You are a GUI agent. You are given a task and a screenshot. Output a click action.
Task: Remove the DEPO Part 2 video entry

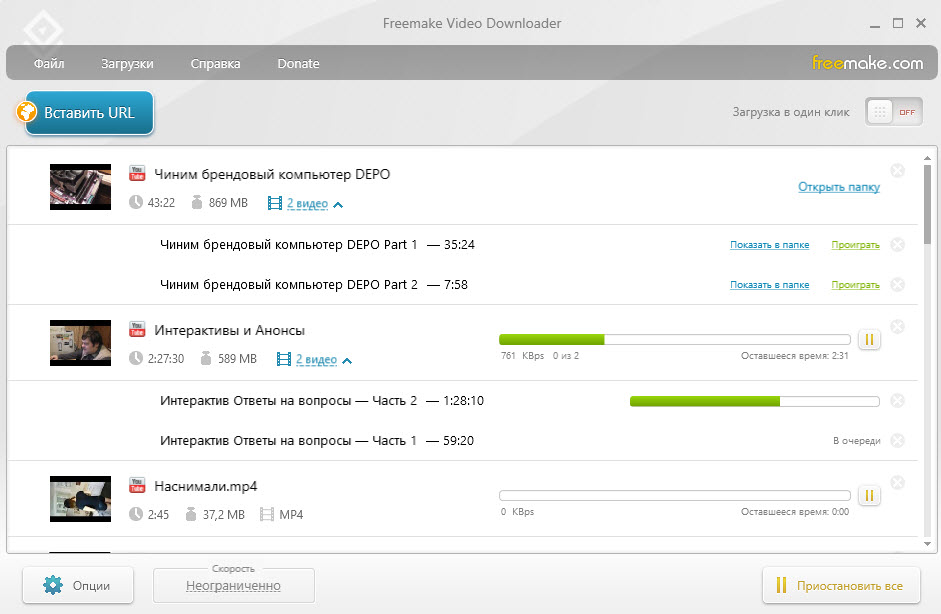point(897,284)
